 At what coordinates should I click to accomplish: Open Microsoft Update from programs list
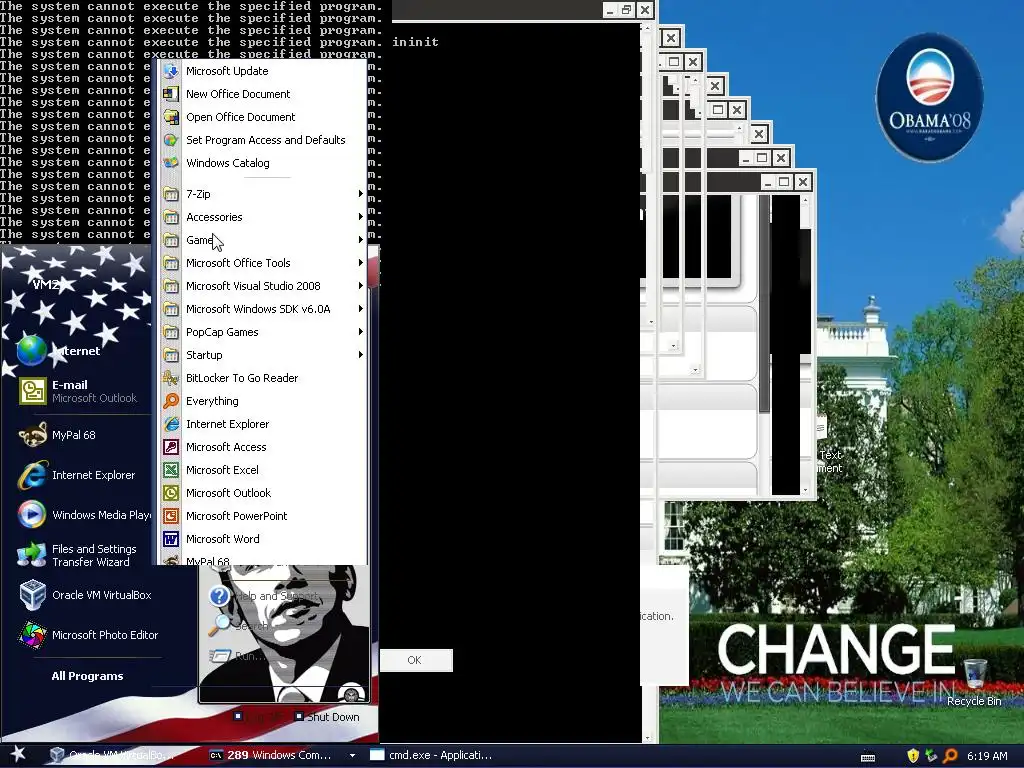coord(227,71)
